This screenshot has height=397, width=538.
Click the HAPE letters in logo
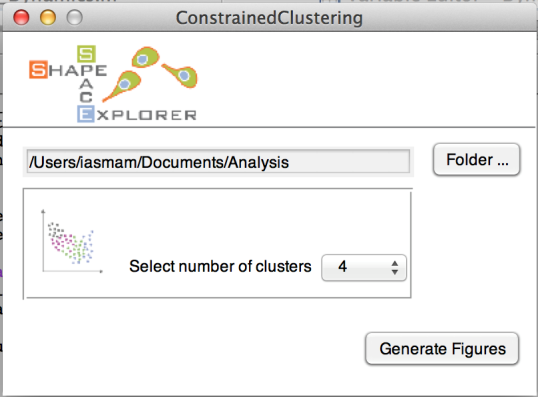tap(78, 70)
